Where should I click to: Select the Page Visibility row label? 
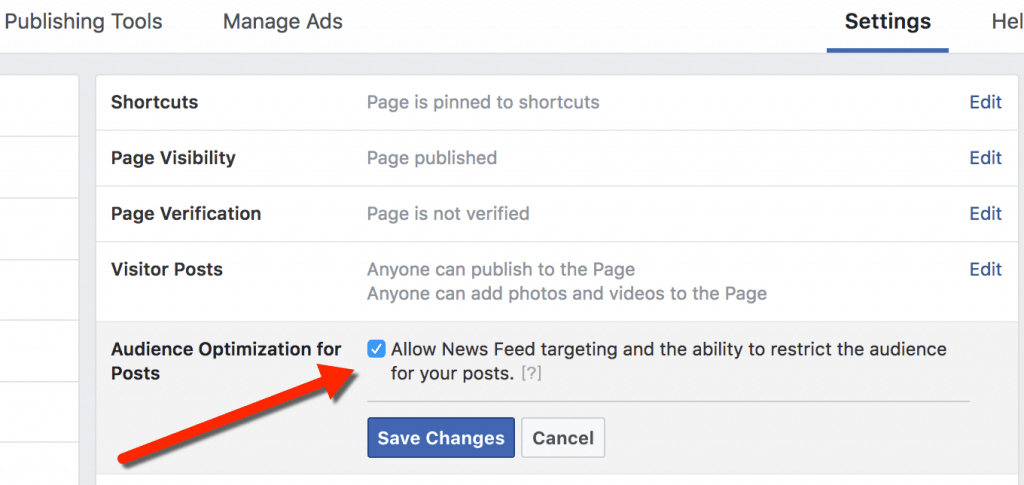point(173,158)
